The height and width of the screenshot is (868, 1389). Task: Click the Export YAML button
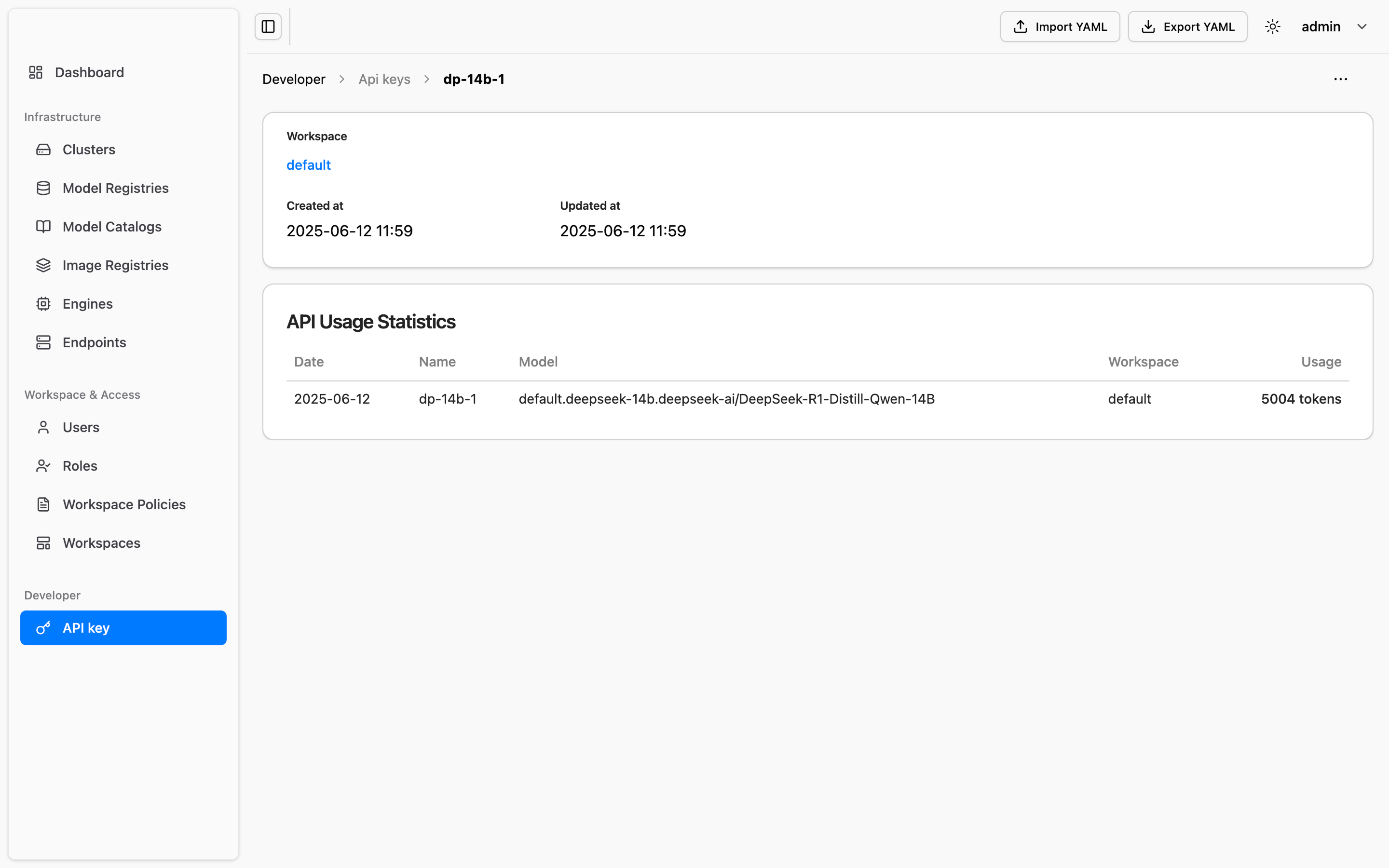(1187, 27)
